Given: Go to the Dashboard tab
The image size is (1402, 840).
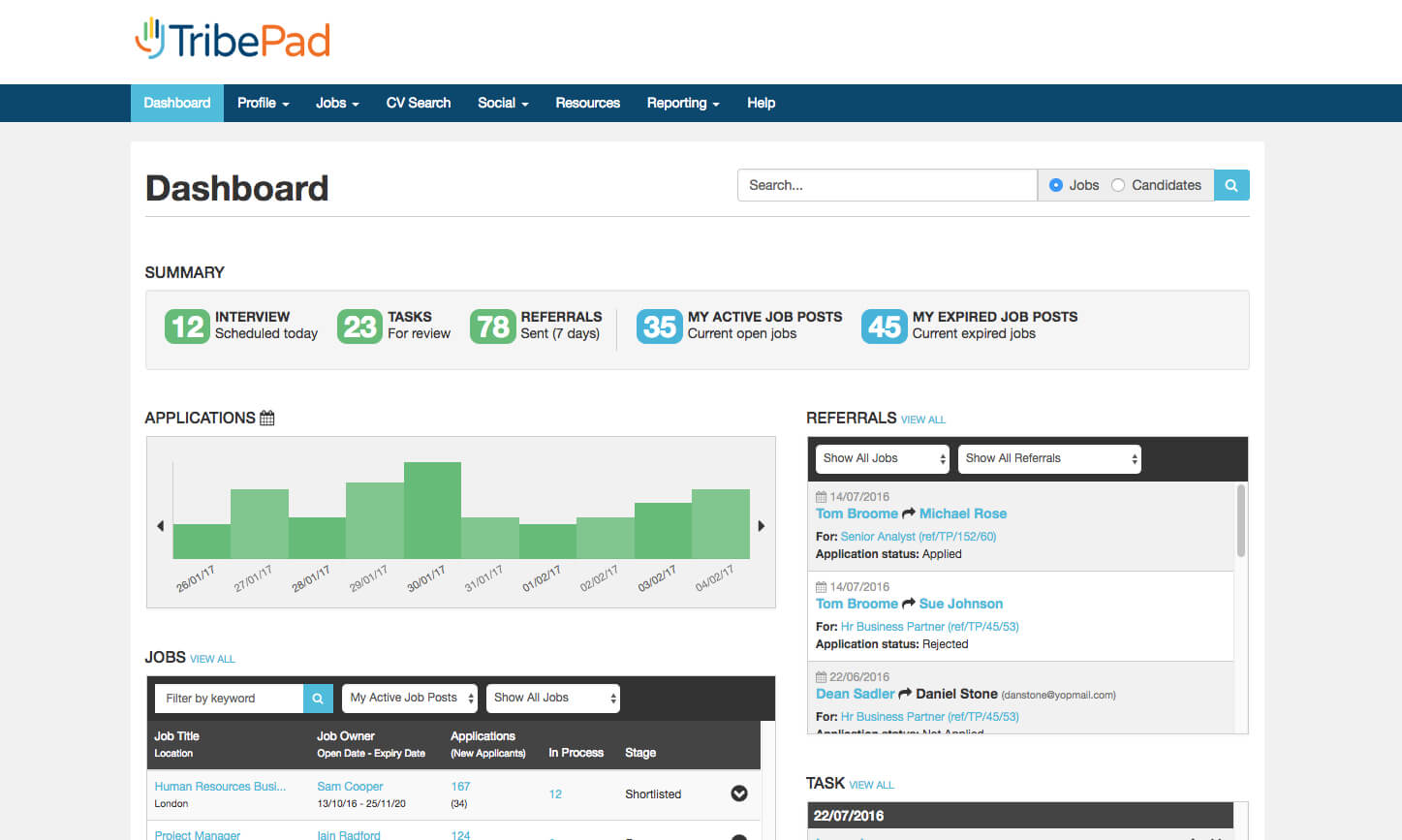Looking at the screenshot, I should (x=177, y=103).
